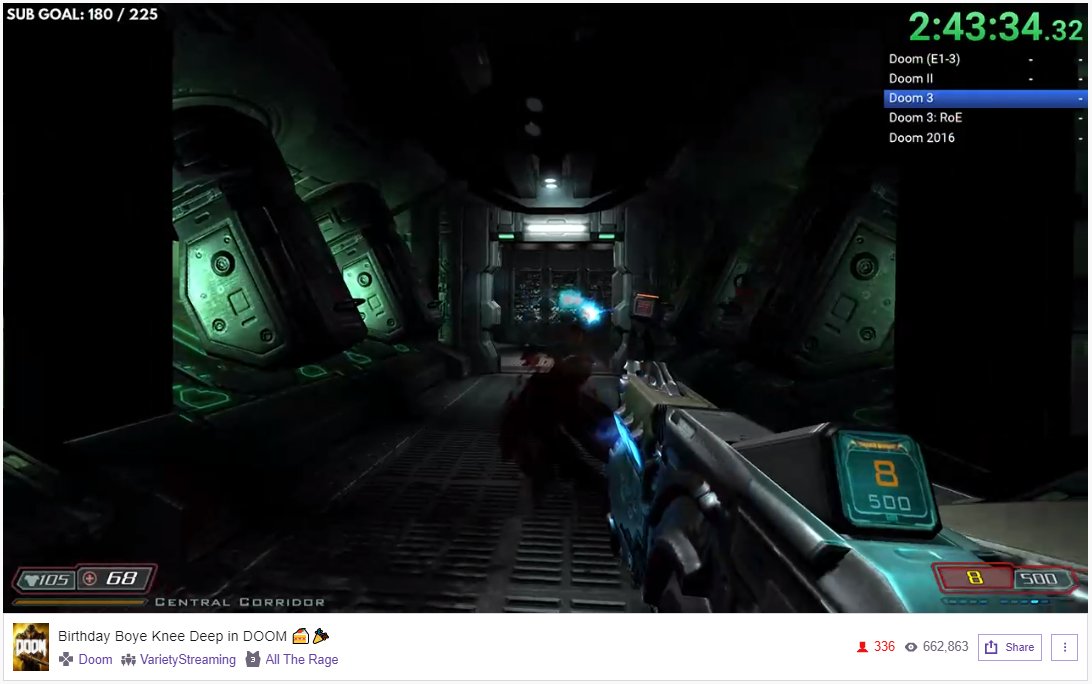Click the stream title Birthday Boye Knee Deep in DOOM
Screen dimensions: 1092x684
coord(172,636)
